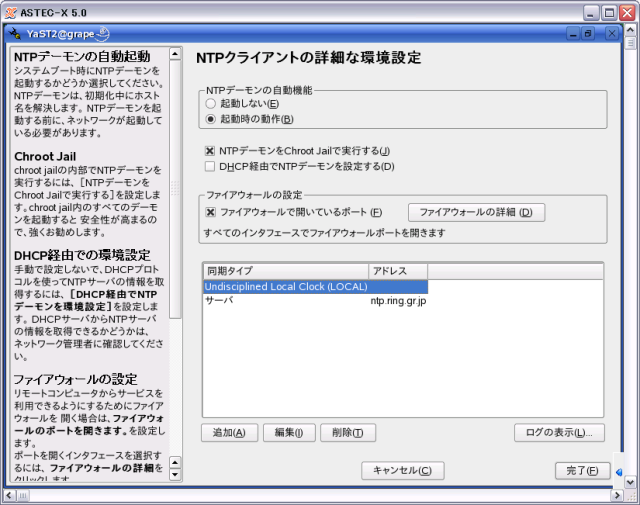This screenshot has height=505, width=640.
Task: Click help panel scroll-up arrow at top
Action: tap(175, 53)
